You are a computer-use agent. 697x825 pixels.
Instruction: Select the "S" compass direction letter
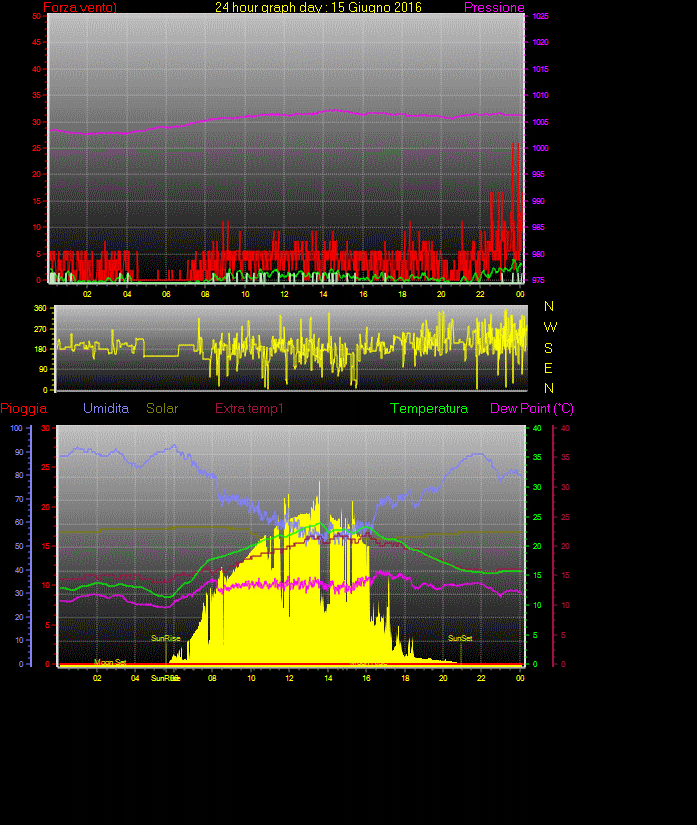(549, 347)
